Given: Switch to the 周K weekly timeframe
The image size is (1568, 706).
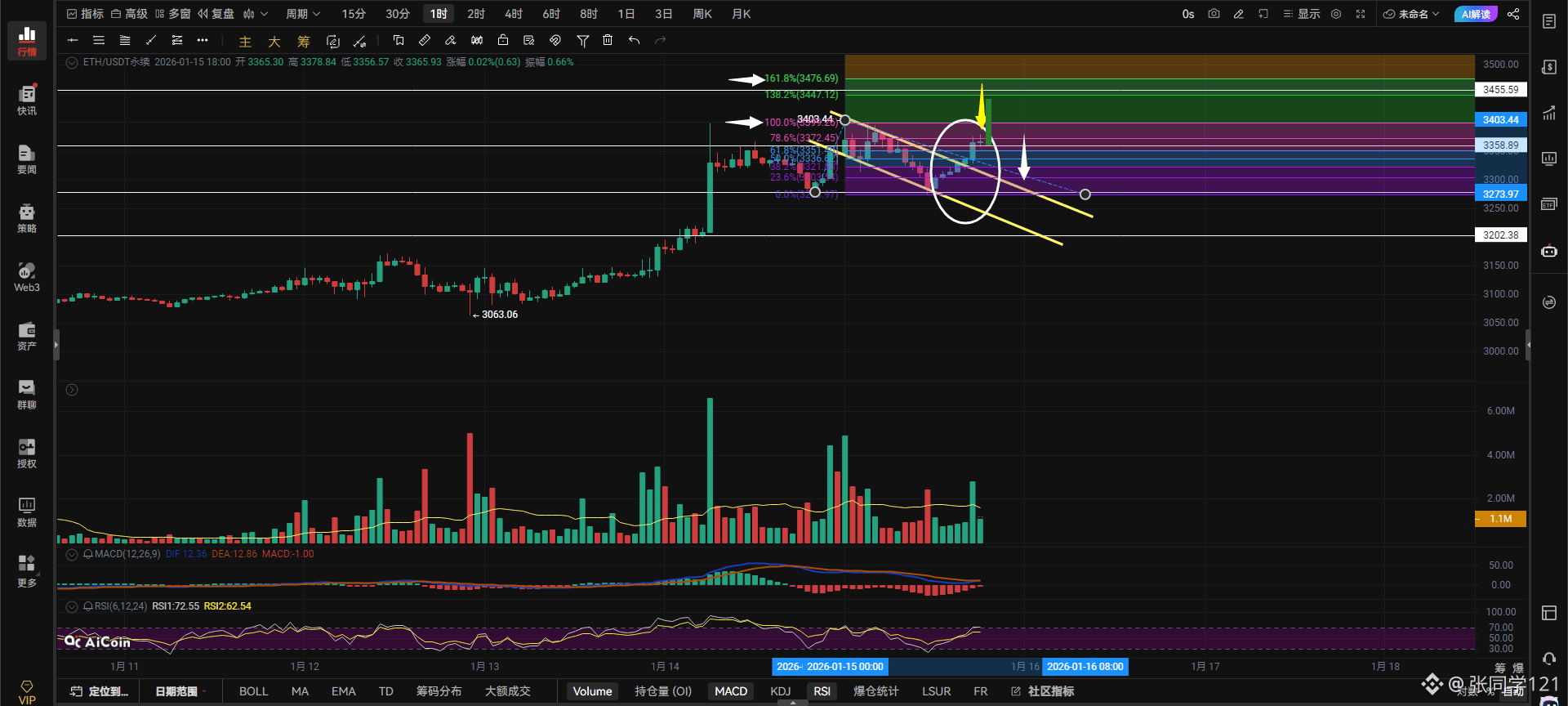Looking at the screenshot, I should [702, 14].
